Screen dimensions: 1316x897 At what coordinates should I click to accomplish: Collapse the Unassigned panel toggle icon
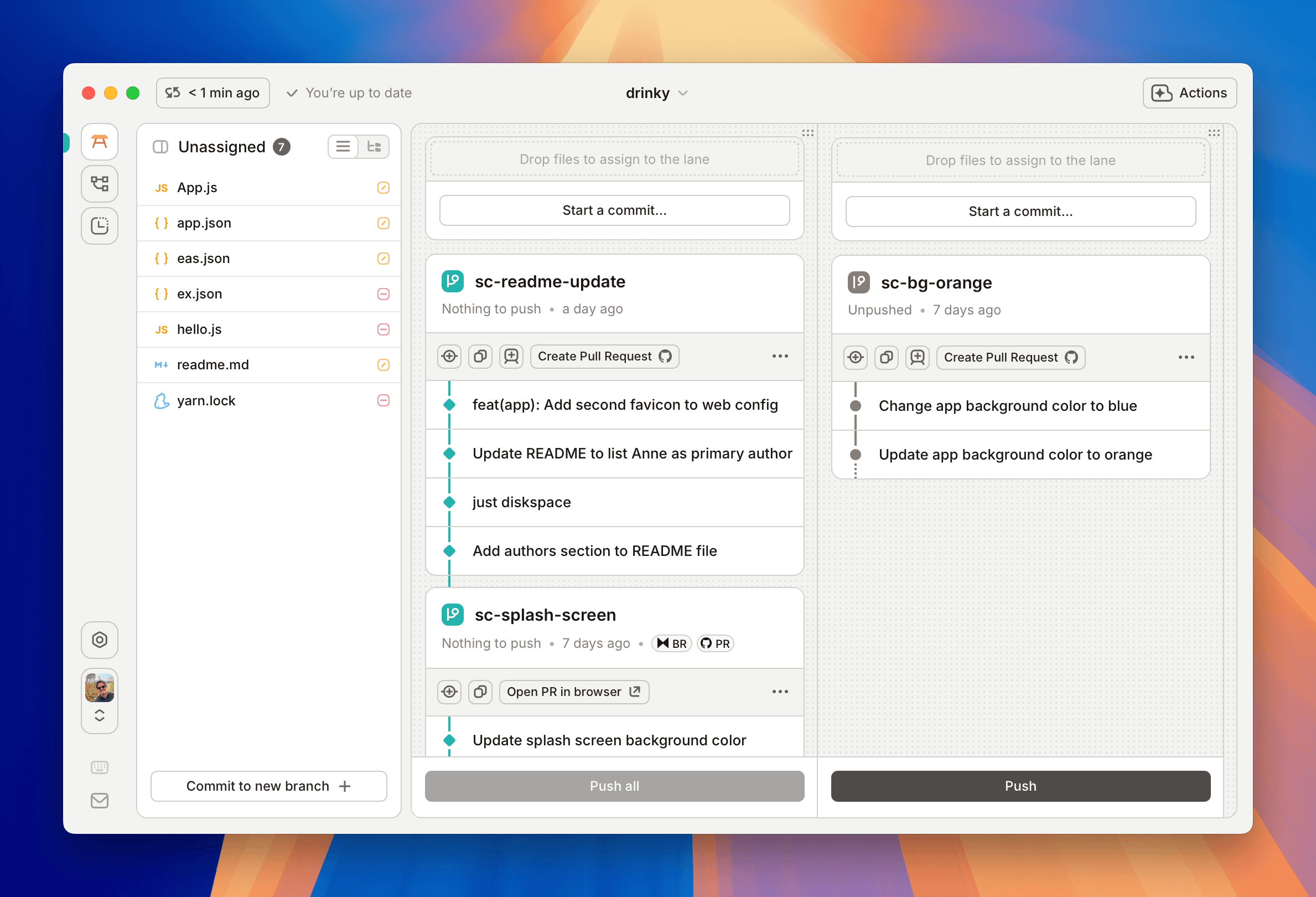click(x=161, y=147)
